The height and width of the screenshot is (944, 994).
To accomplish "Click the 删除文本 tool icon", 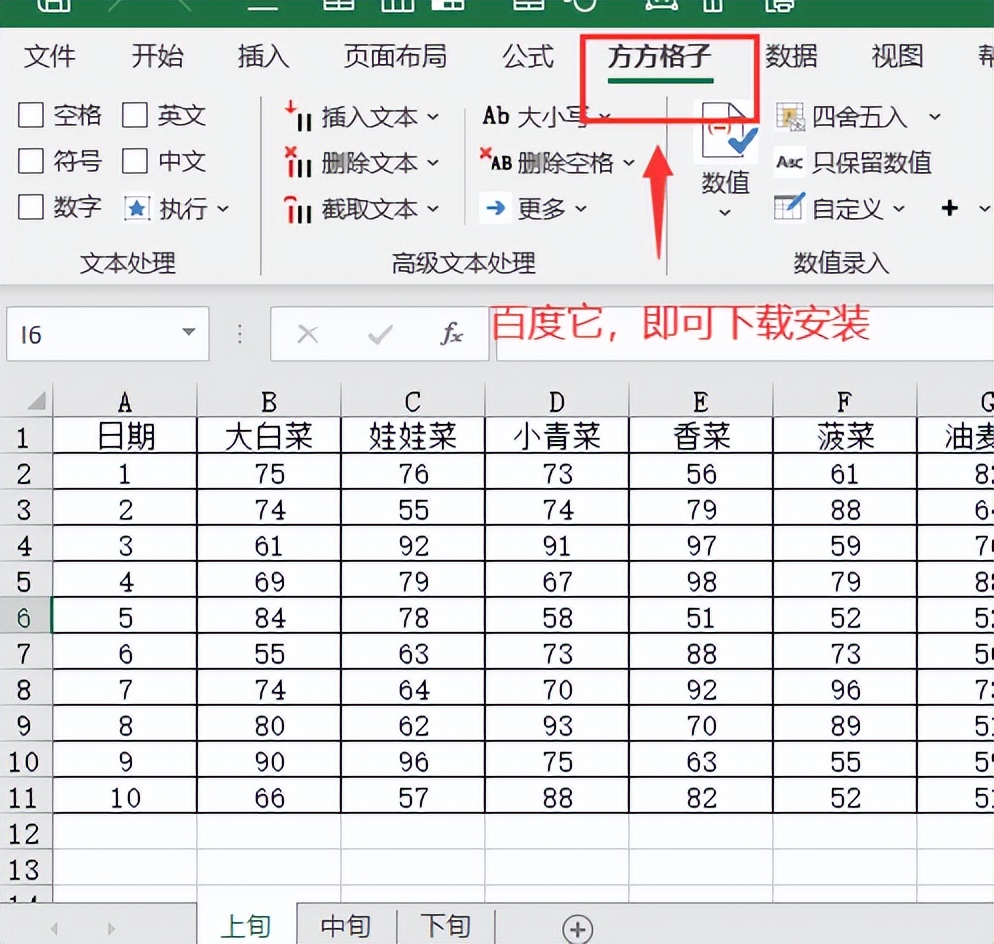I will coord(299,163).
